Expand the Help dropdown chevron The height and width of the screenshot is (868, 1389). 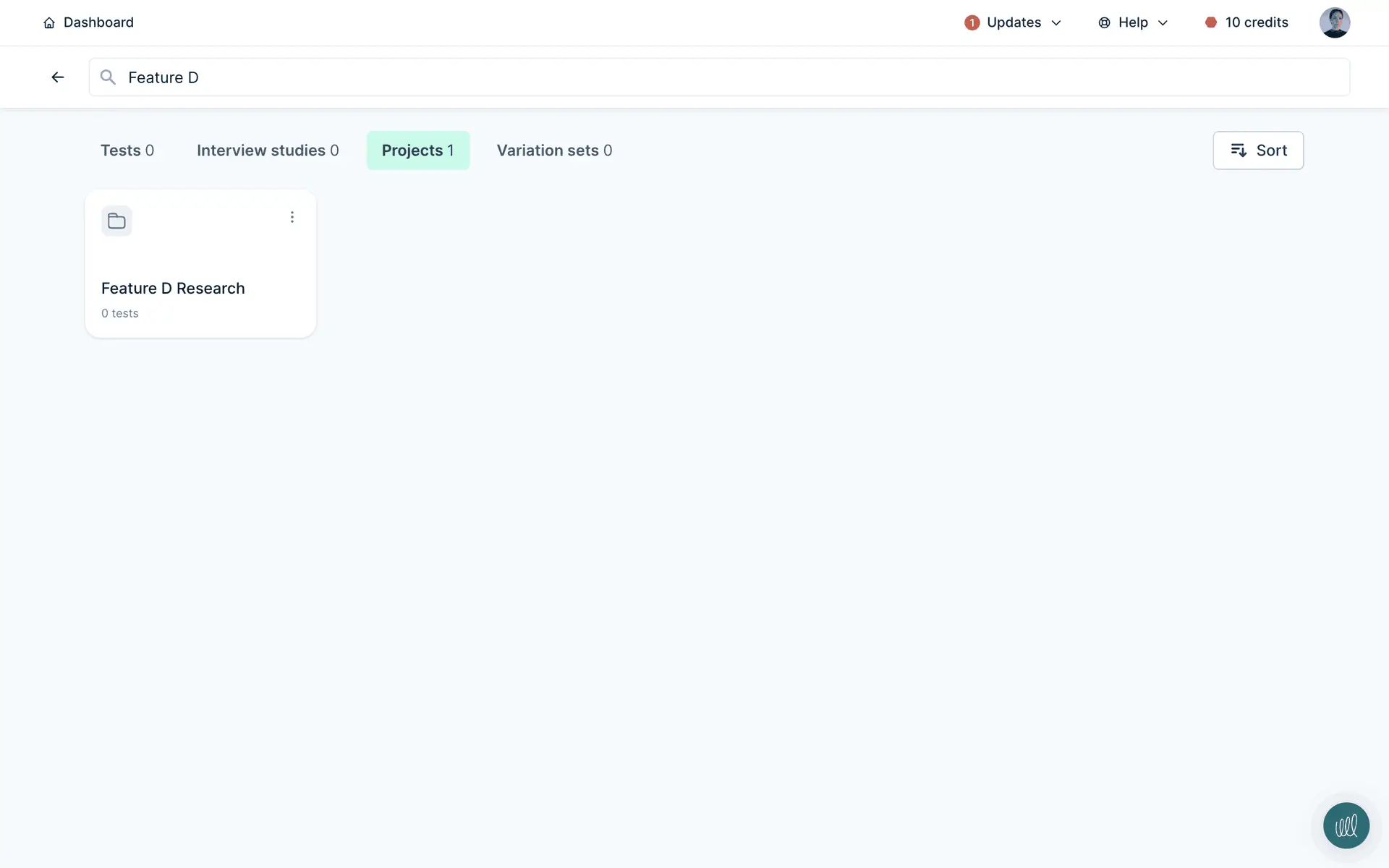(1163, 23)
